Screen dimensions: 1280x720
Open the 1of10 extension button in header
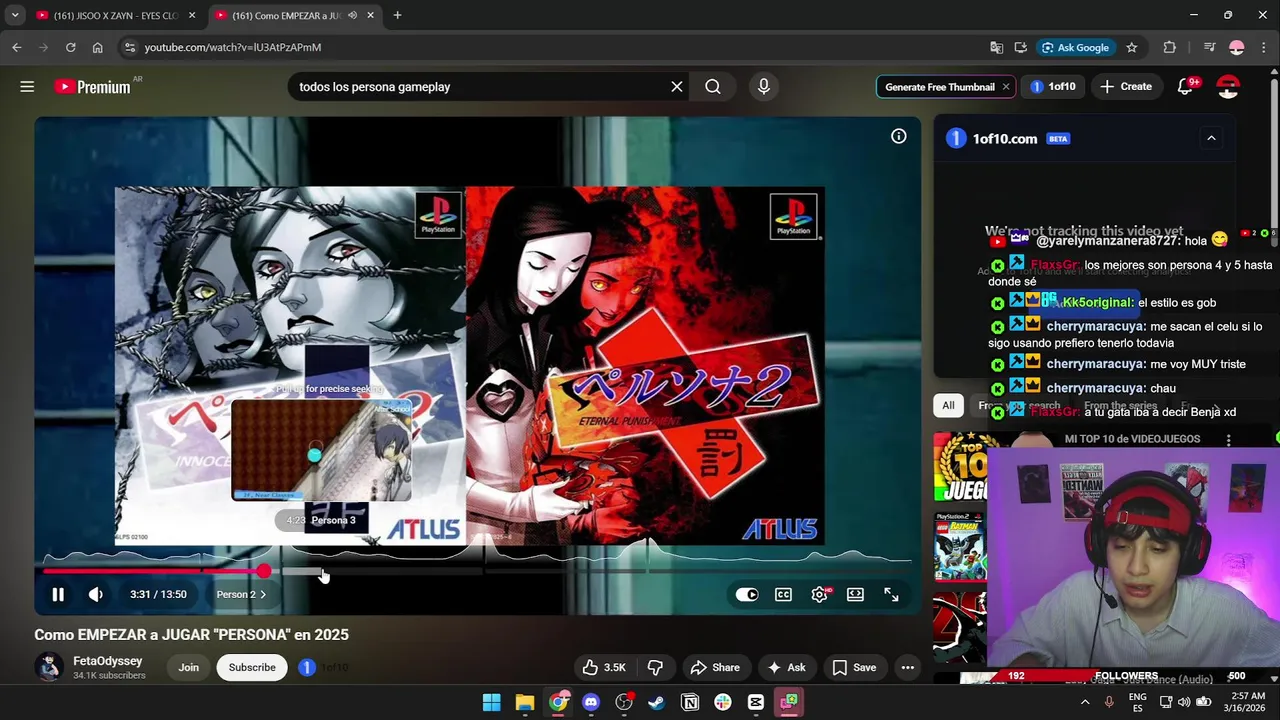[1053, 87]
